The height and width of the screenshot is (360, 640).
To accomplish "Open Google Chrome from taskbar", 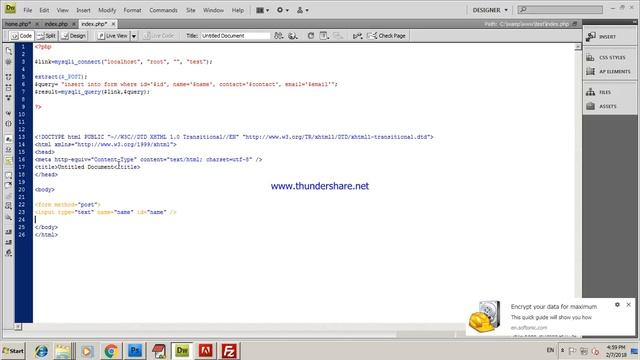I will coord(111,351).
